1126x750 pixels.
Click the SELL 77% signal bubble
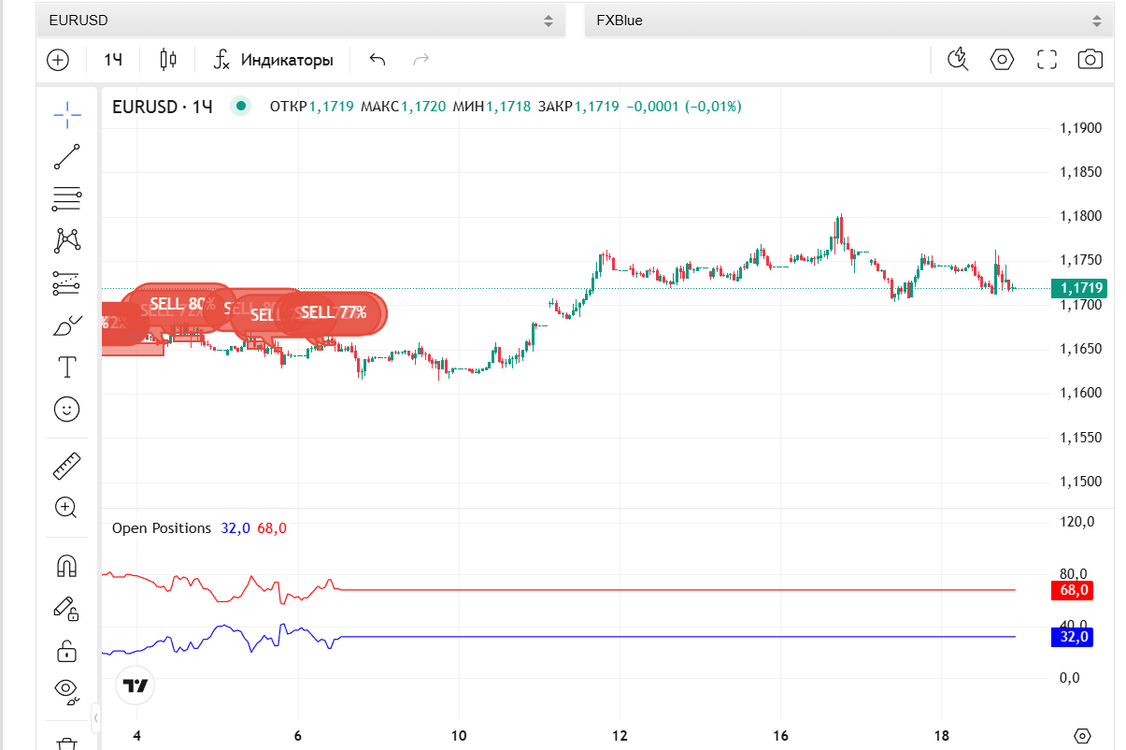[x=333, y=312]
